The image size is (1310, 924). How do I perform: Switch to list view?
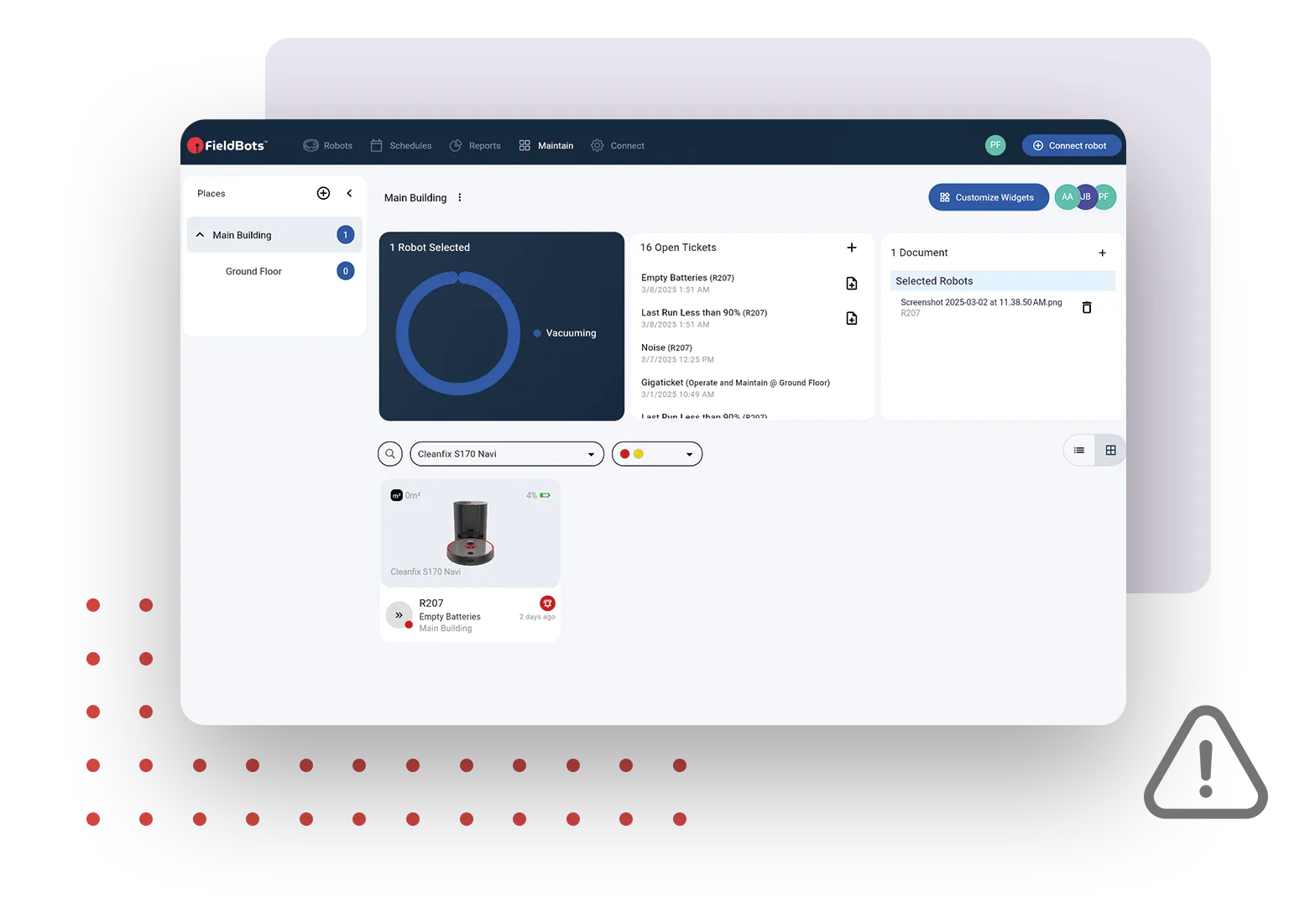1079,451
